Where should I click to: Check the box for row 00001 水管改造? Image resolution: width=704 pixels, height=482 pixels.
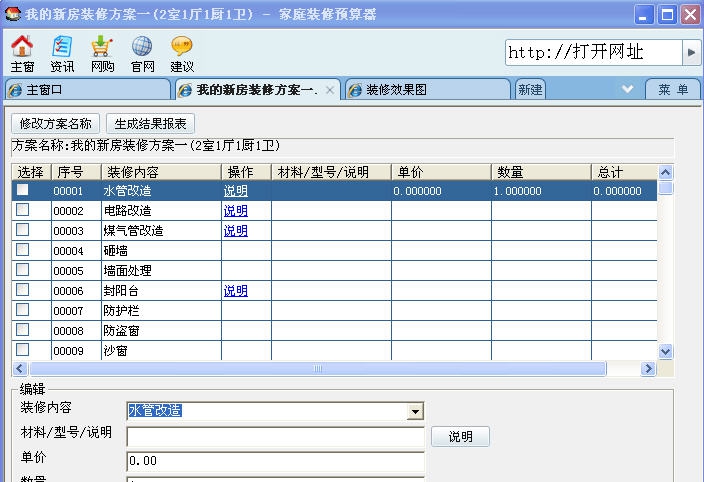pyautogui.click(x=22, y=190)
